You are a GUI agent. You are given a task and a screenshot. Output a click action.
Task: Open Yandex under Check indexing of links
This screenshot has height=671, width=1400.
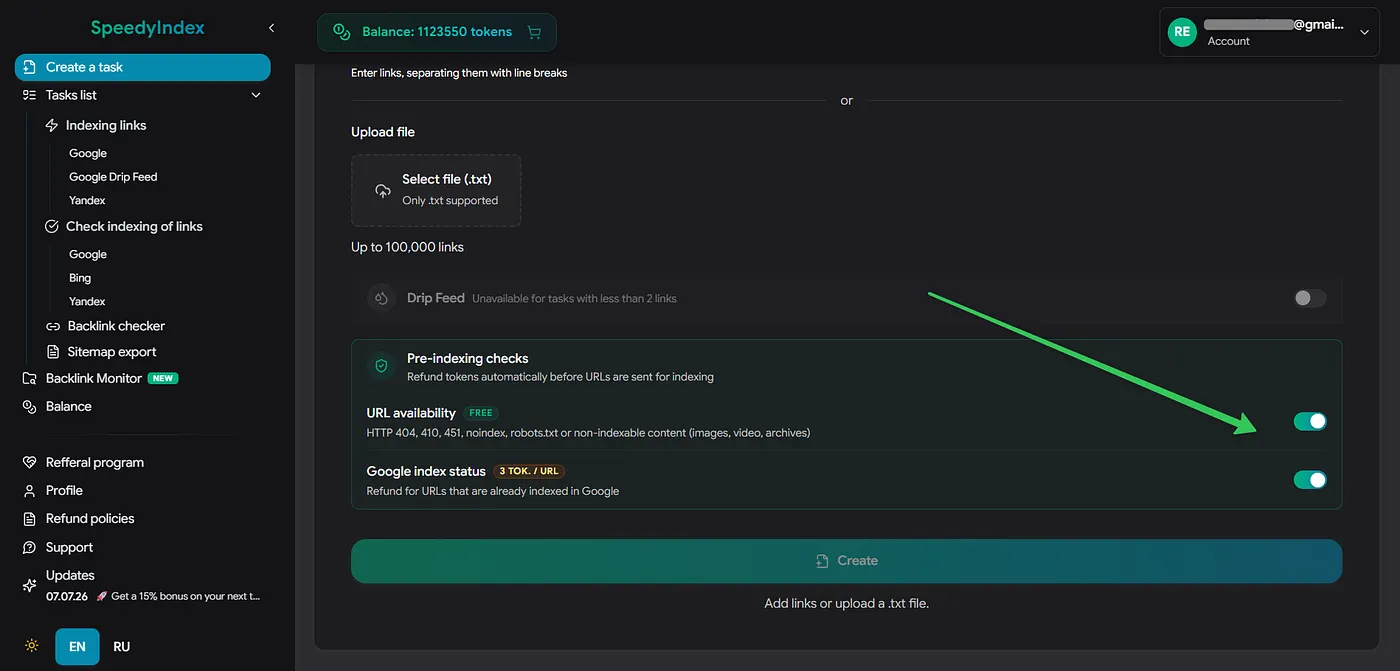pyautogui.click(x=87, y=302)
